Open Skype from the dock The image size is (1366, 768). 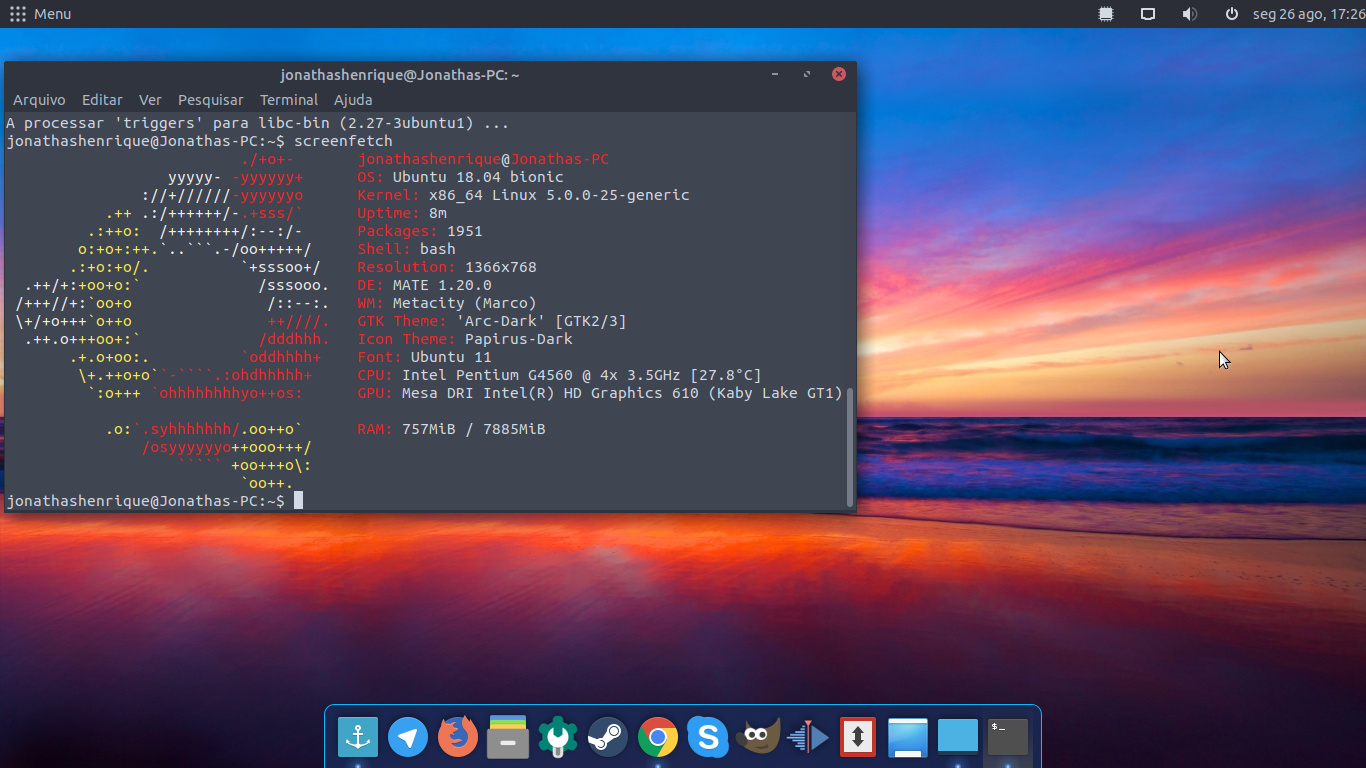(x=707, y=738)
